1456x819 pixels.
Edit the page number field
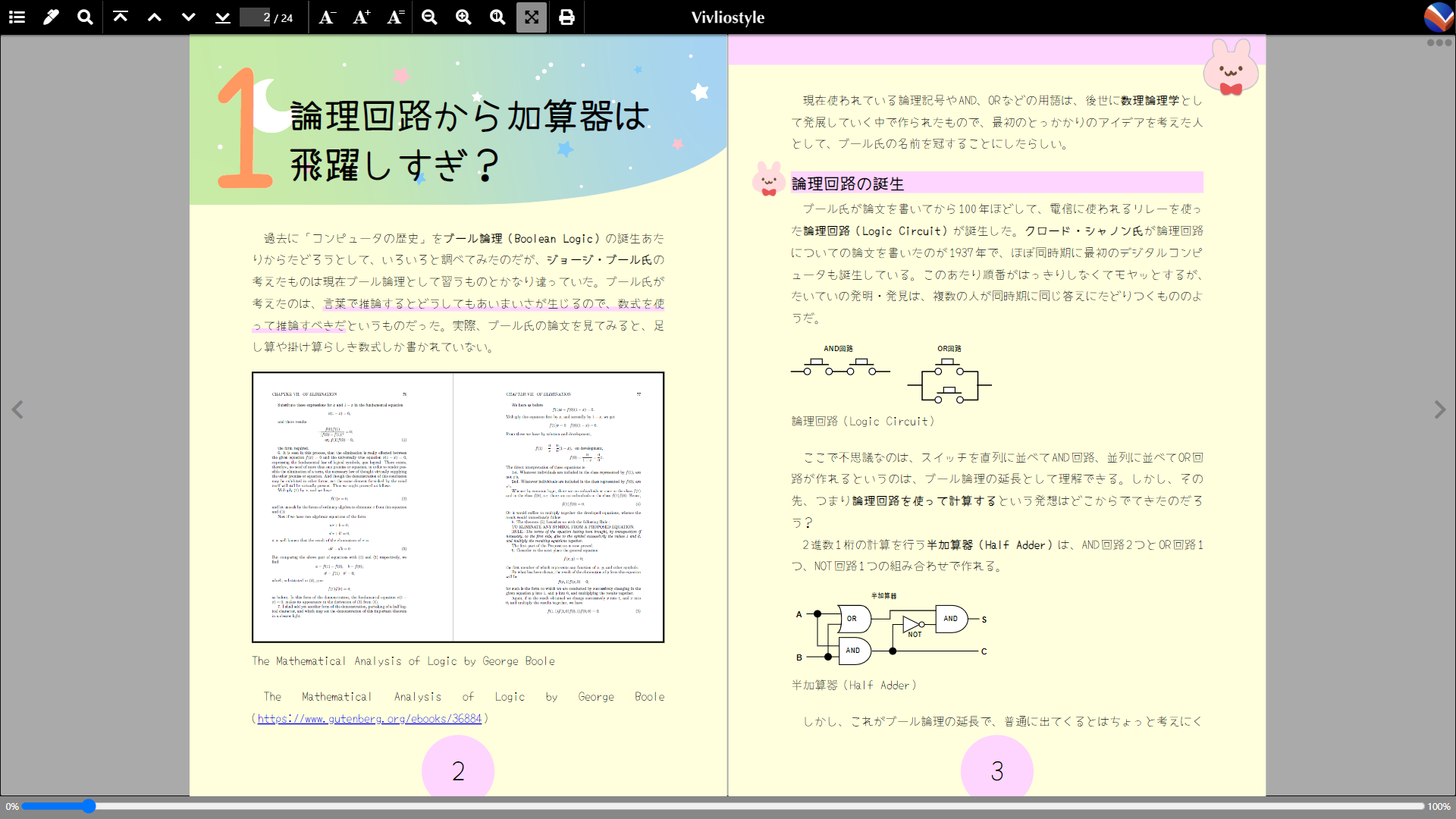256,17
